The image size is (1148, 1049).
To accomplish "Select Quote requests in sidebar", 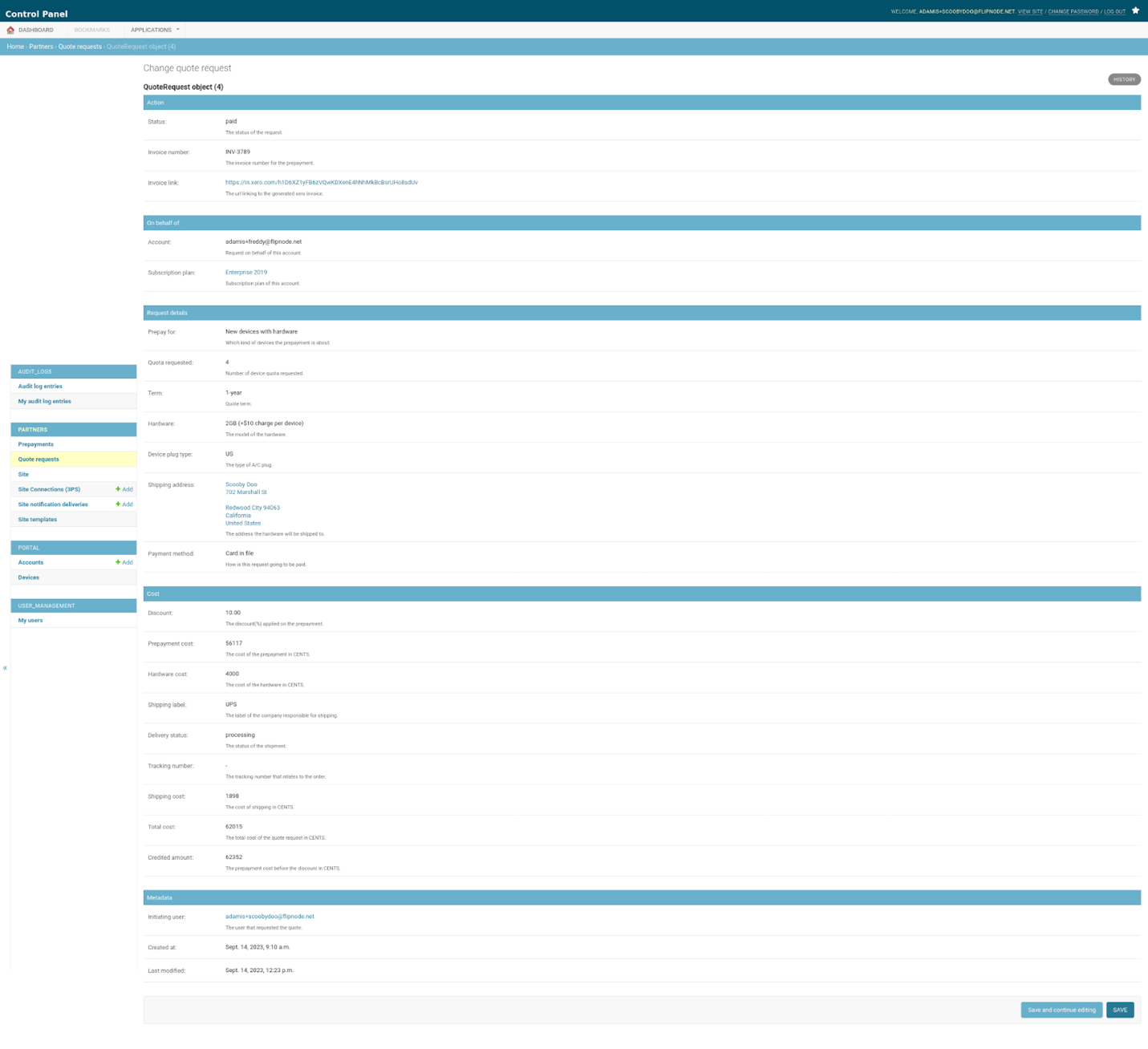I will coord(39,460).
